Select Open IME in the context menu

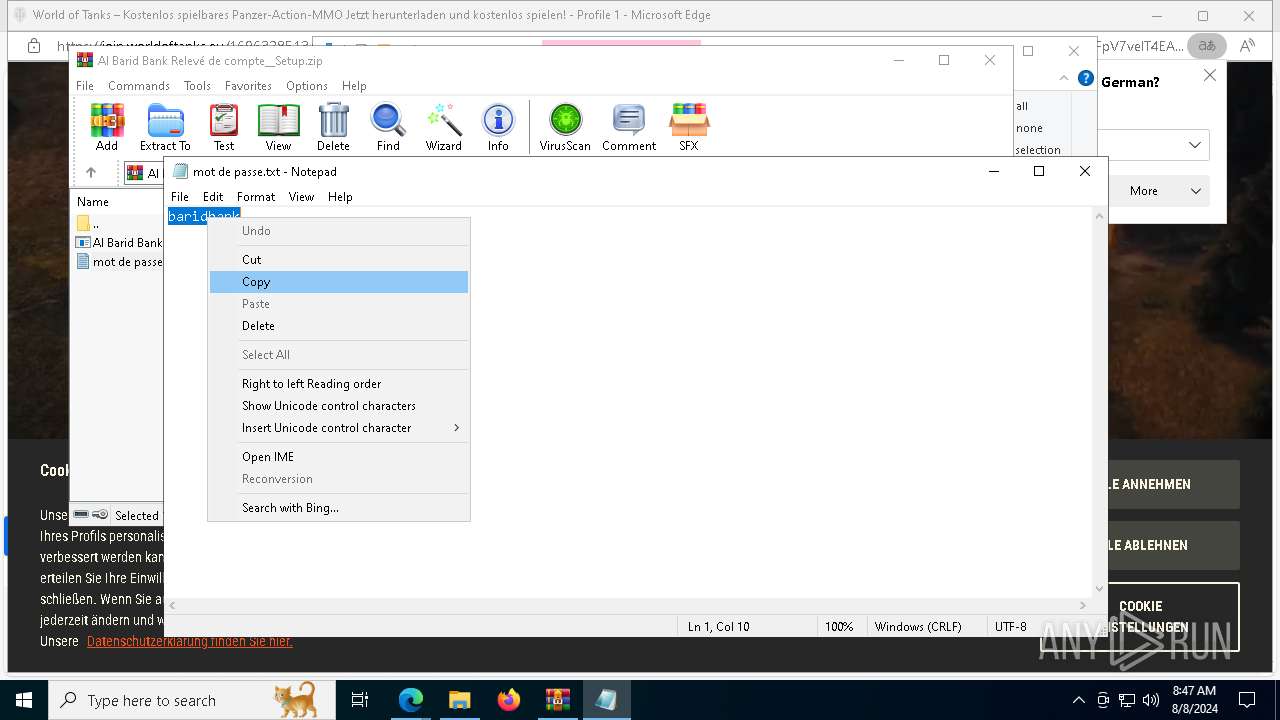click(x=339, y=457)
